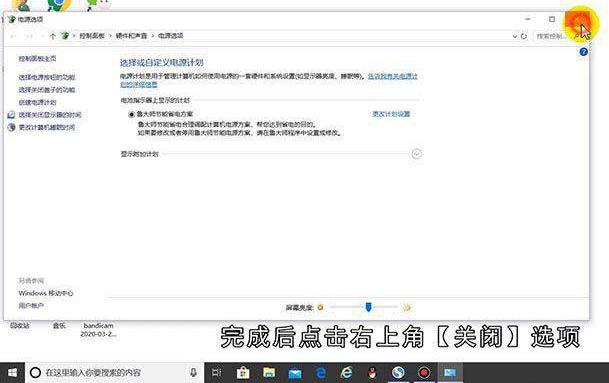This screenshot has height=383, width=609.
Task: Open File Explorer from the taskbar
Action: 269,373
